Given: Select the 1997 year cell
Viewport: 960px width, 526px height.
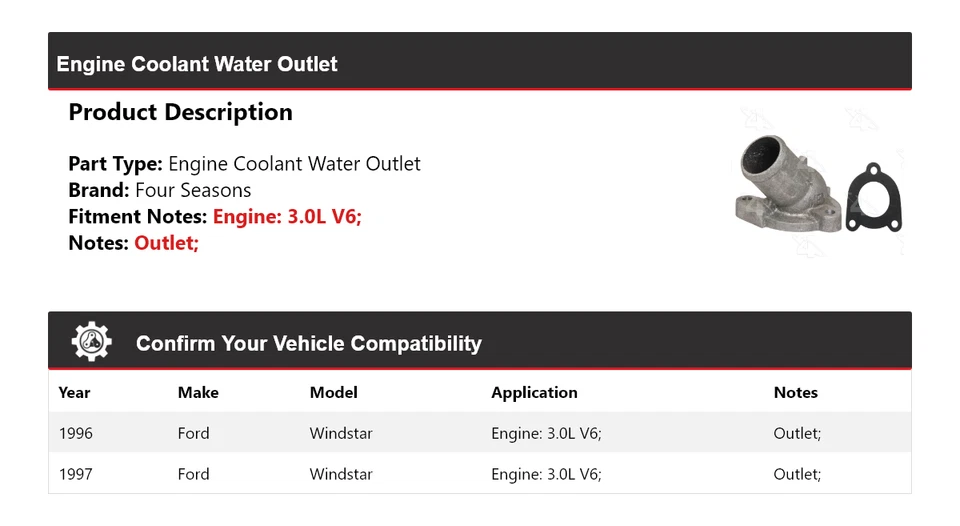Looking at the screenshot, I should pos(75,474).
